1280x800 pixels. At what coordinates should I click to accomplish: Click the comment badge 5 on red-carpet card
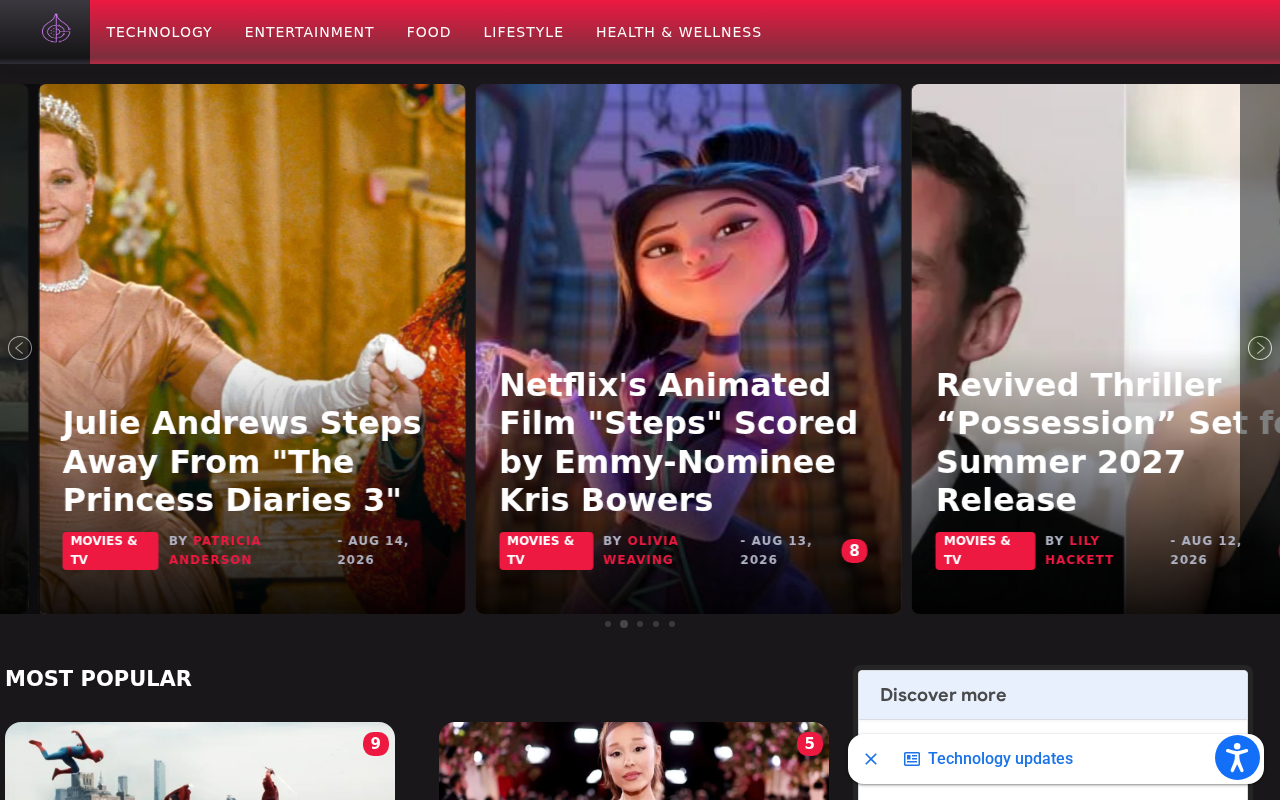(x=810, y=744)
